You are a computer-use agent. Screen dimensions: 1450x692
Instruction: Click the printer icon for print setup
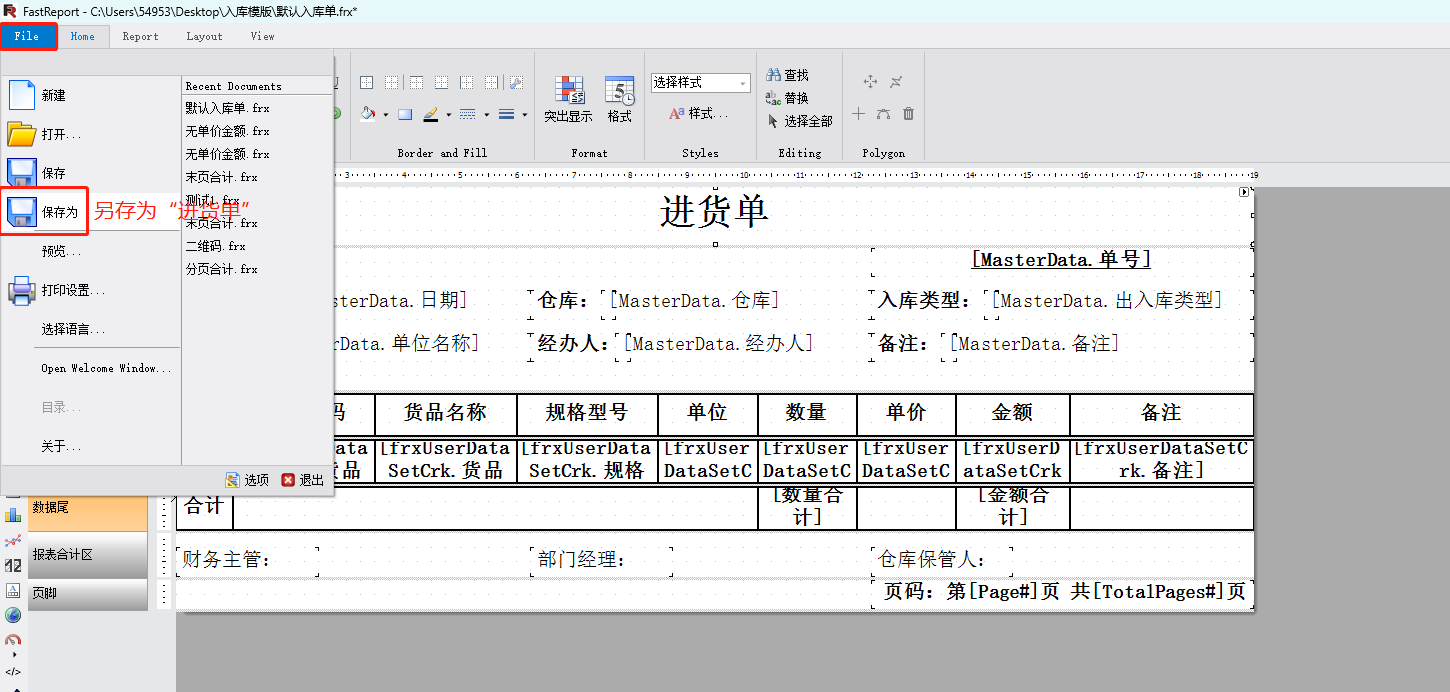point(22,290)
